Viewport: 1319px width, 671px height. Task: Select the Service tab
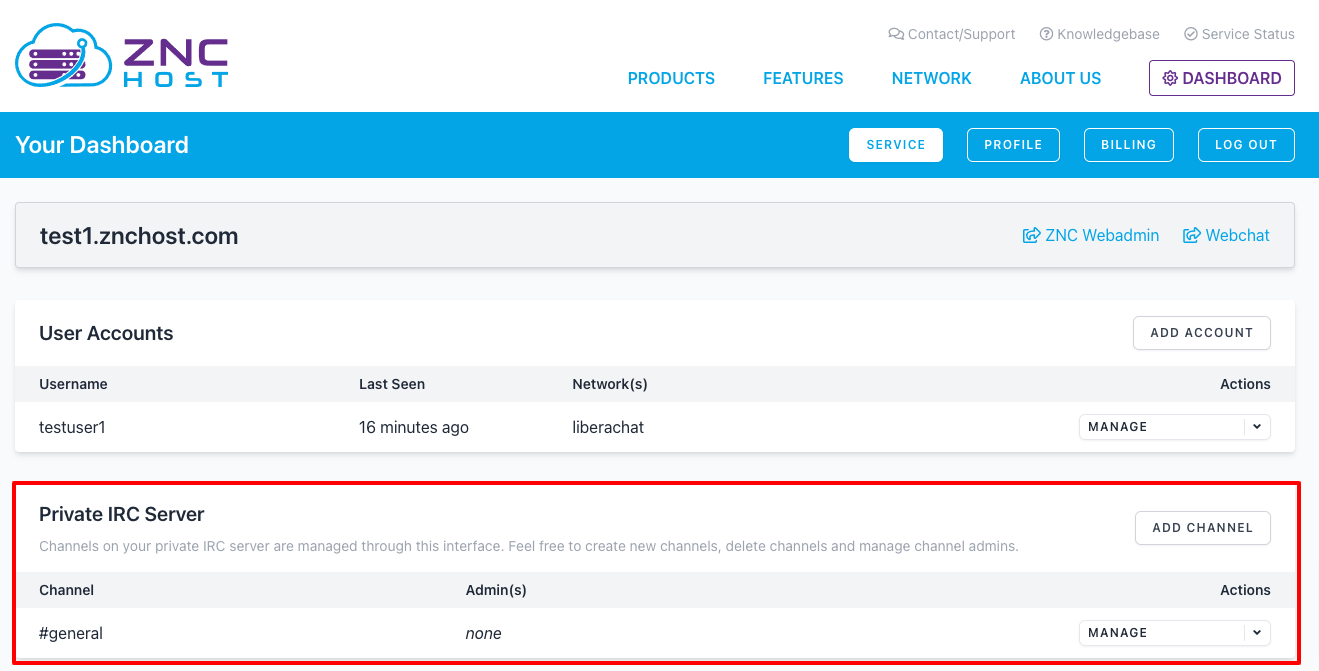point(896,145)
